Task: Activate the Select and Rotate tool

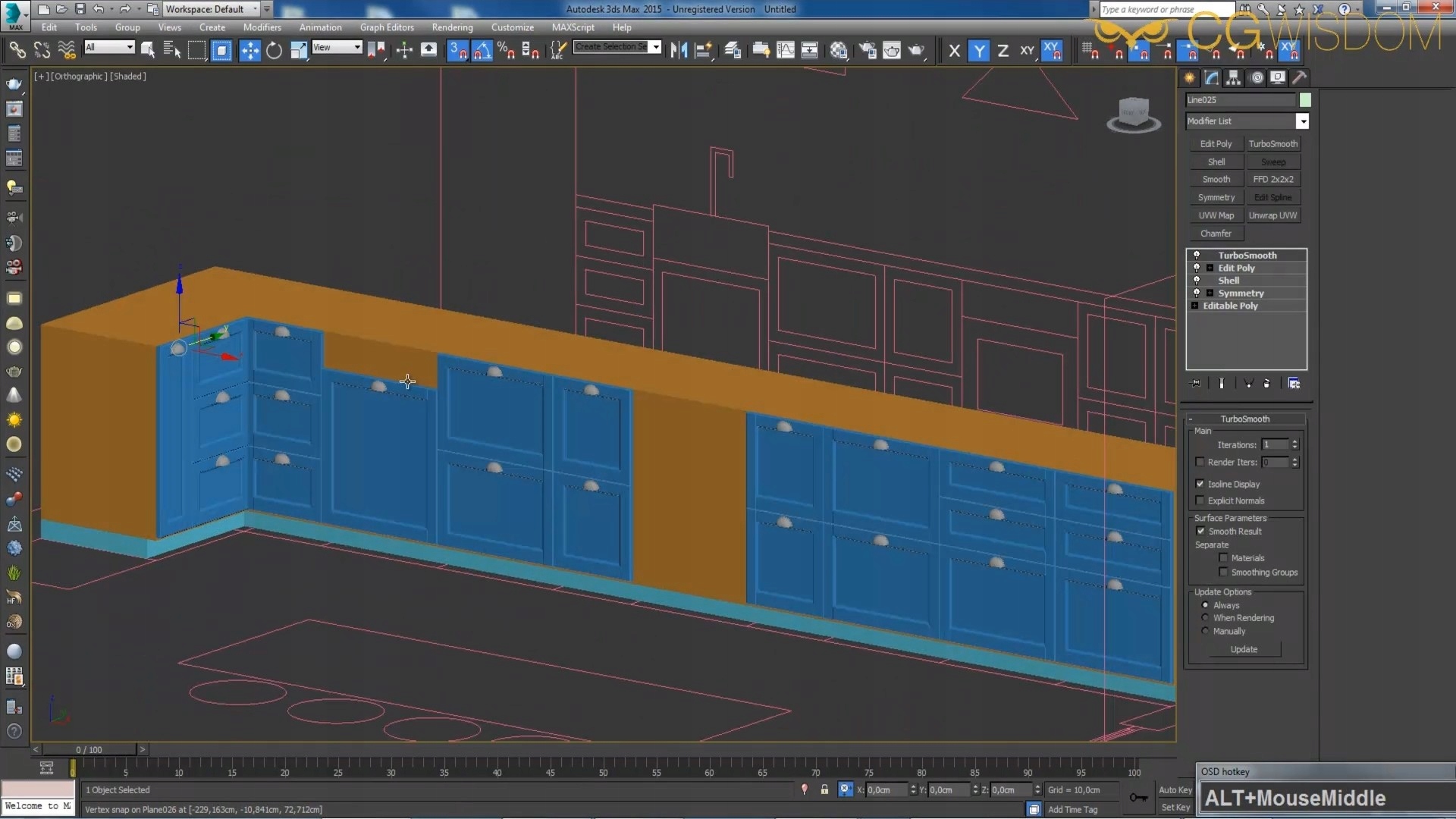Action: tap(274, 51)
